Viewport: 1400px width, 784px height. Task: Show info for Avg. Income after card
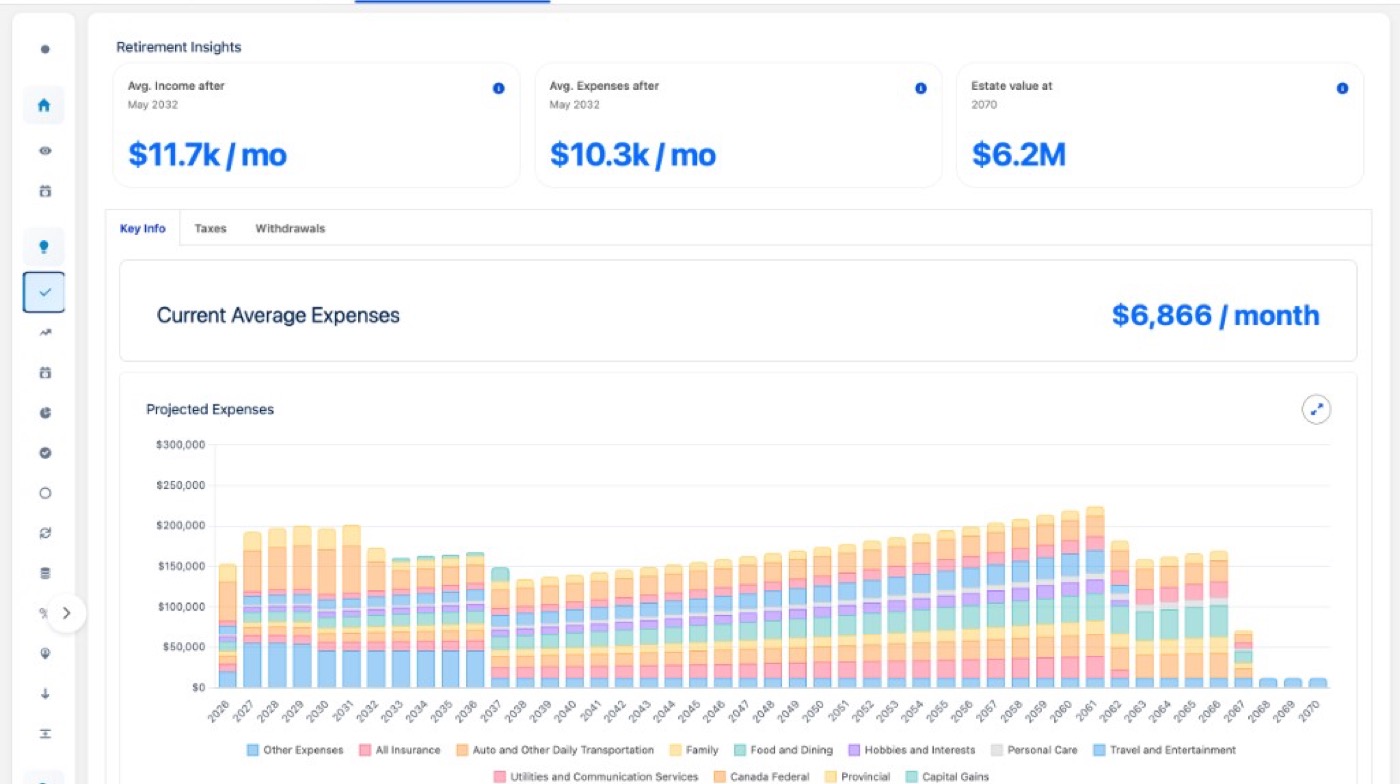(498, 88)
